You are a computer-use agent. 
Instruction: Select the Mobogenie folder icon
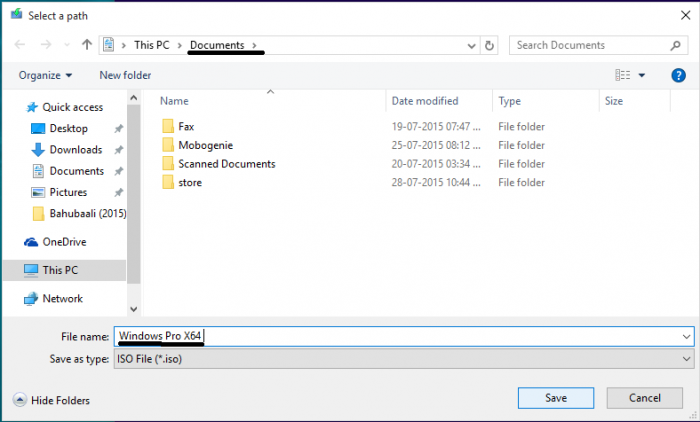(x=167, y=145)
